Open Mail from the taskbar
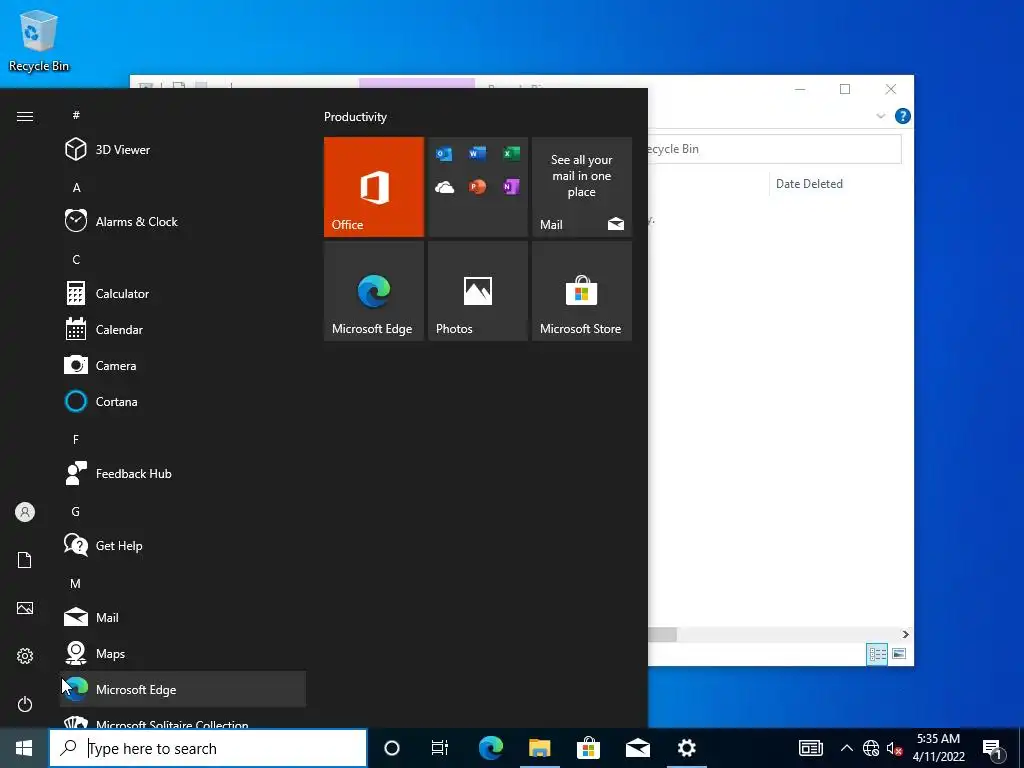 coord(637,748)
